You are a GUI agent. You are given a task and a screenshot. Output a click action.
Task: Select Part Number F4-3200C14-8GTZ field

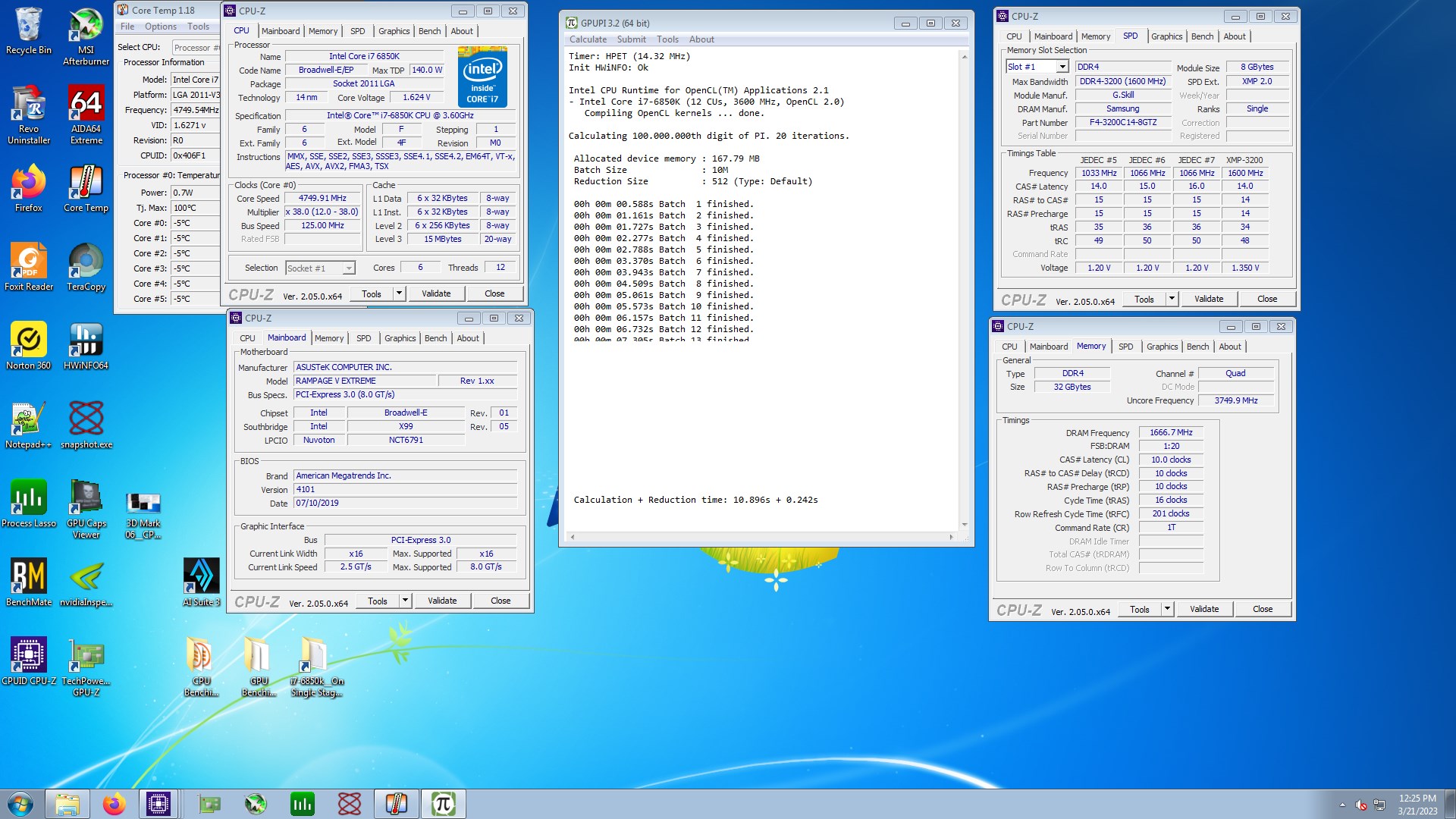[x=1123, y=122]
